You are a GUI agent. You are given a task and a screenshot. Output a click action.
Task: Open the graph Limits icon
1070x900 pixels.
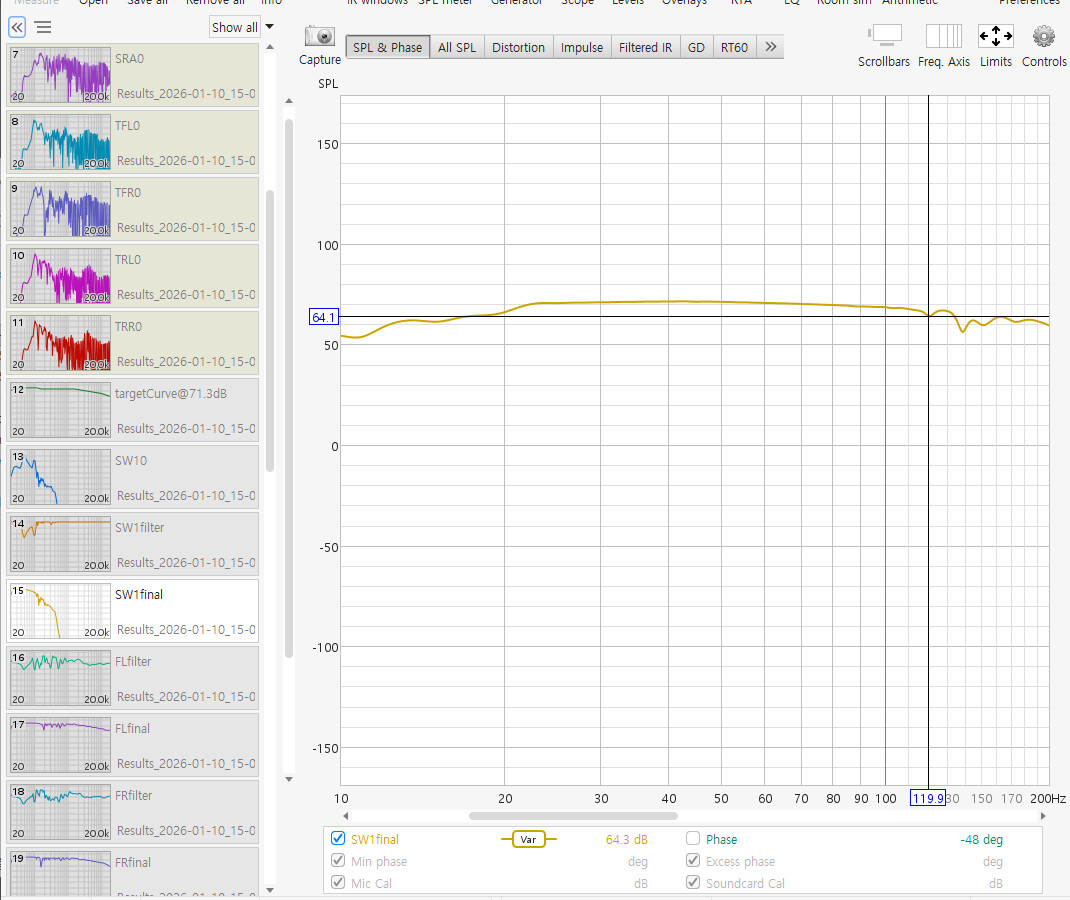click(995, 37)
